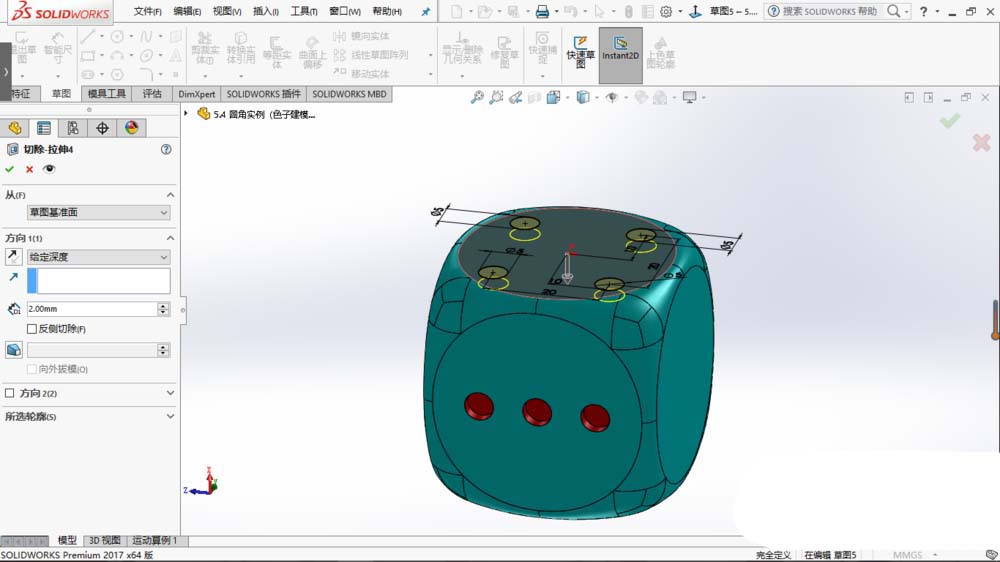Switch to the 模具工具 tab
Image resolution: width=1000 pixels, height=562 pixels.
(x=107, y=94)
